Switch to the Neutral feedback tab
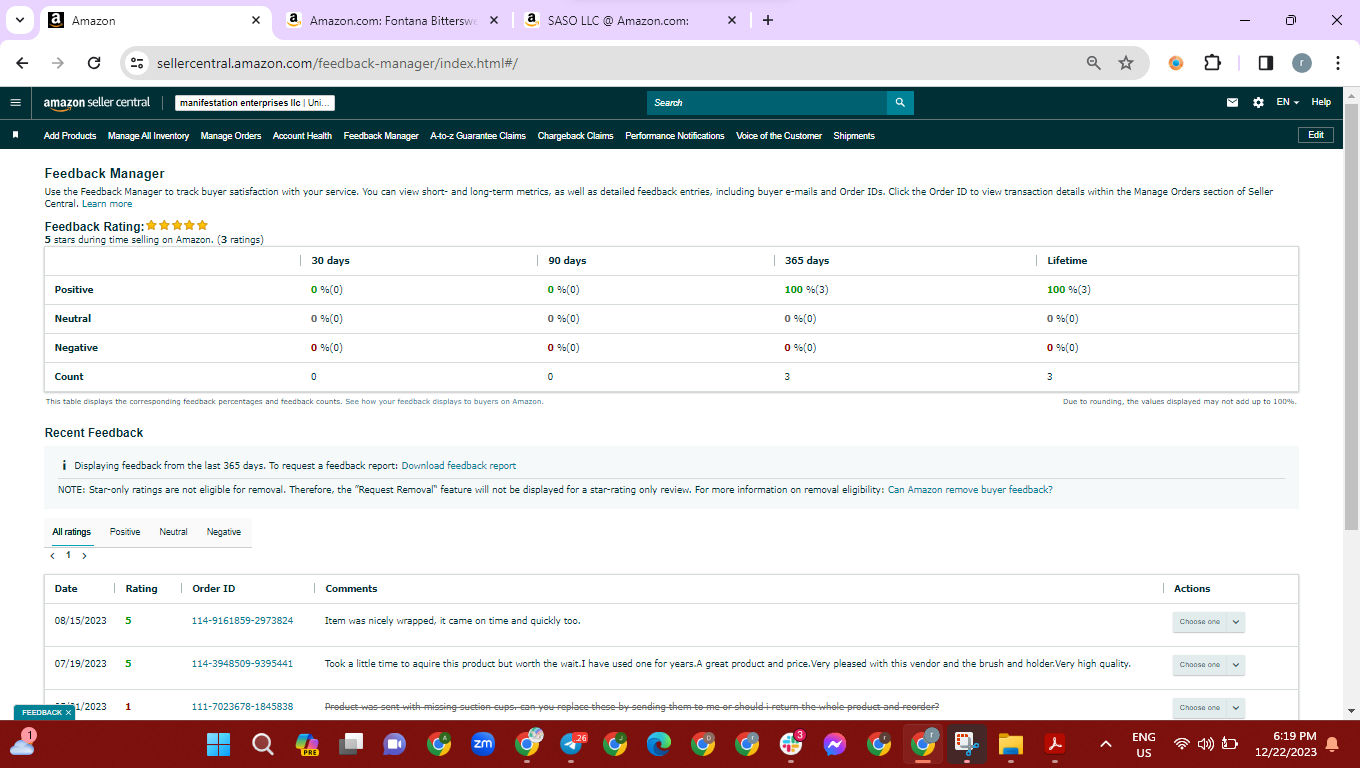 tap(173, 532)
